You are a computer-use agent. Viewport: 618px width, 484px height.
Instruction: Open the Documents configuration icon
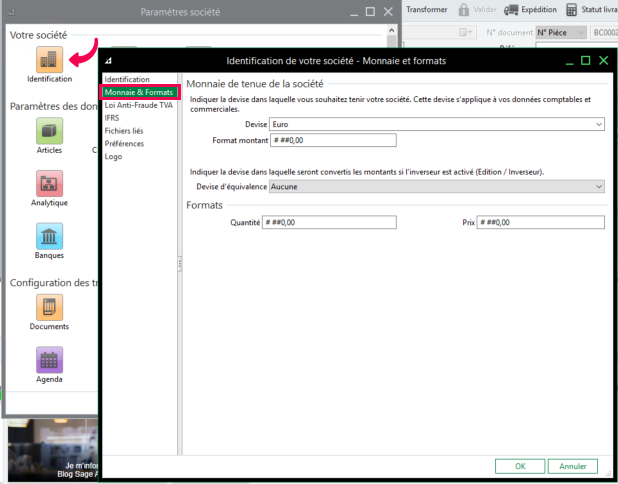(49, 308)
